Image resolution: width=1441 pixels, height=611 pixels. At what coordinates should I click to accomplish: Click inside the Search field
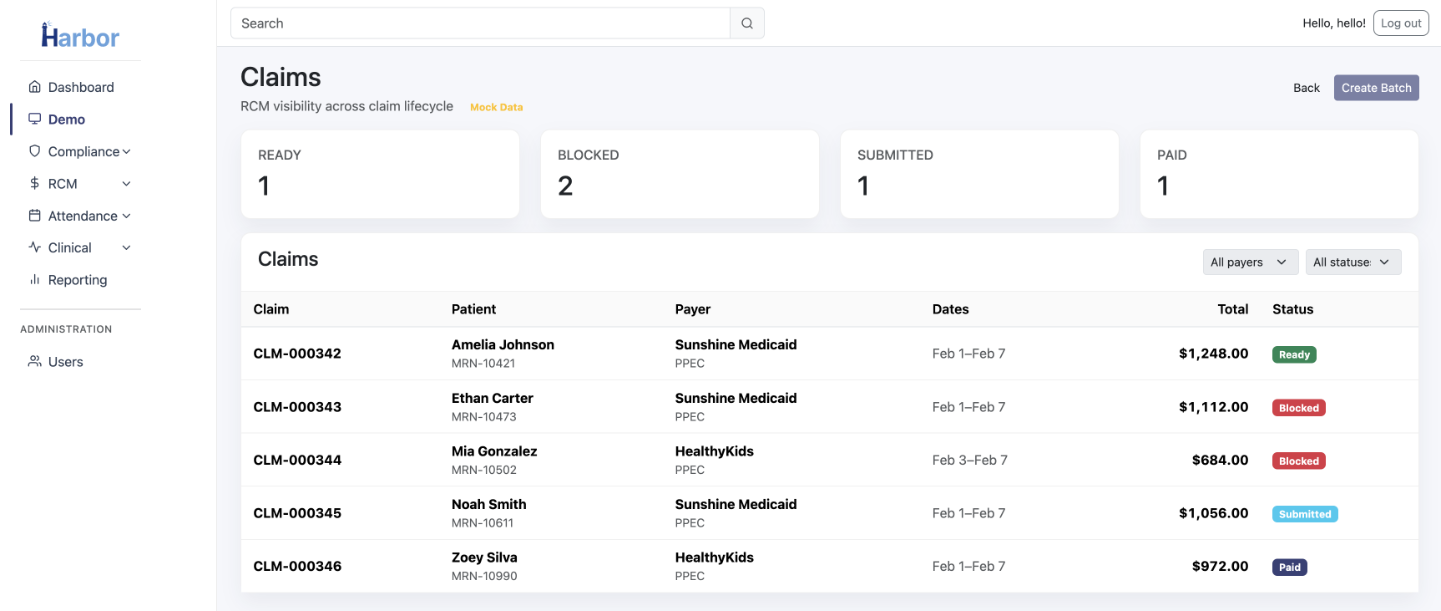tap(480, 22)
